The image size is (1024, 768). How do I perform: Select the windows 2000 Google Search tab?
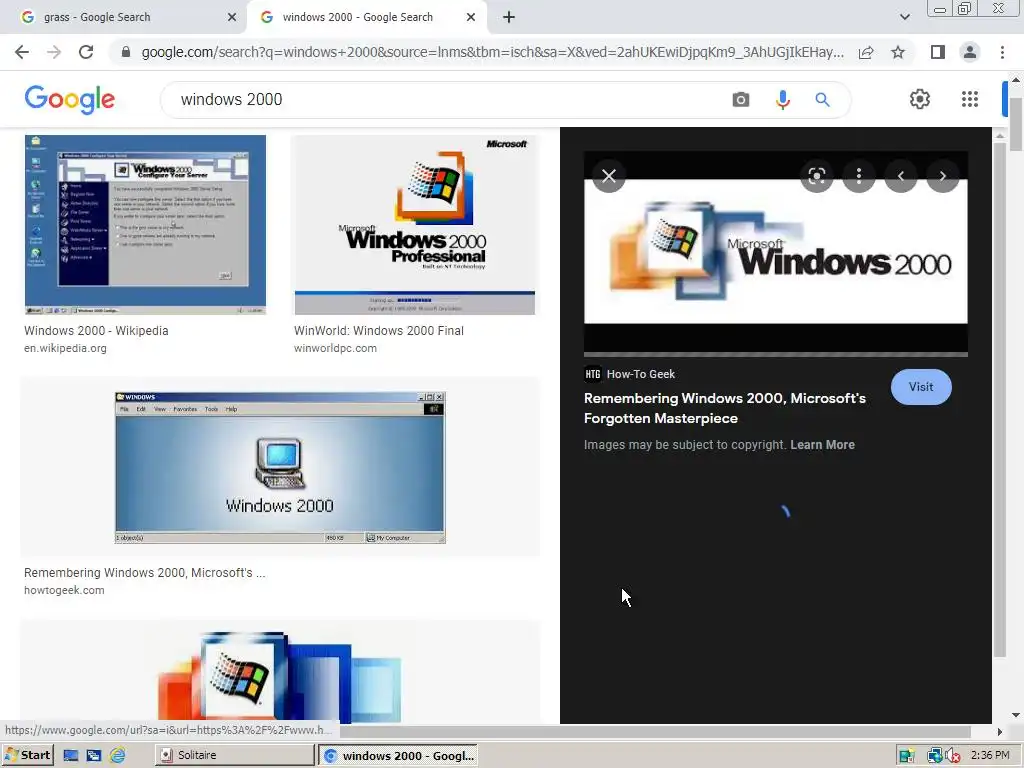pyautogui.click(x=366, y=18)
